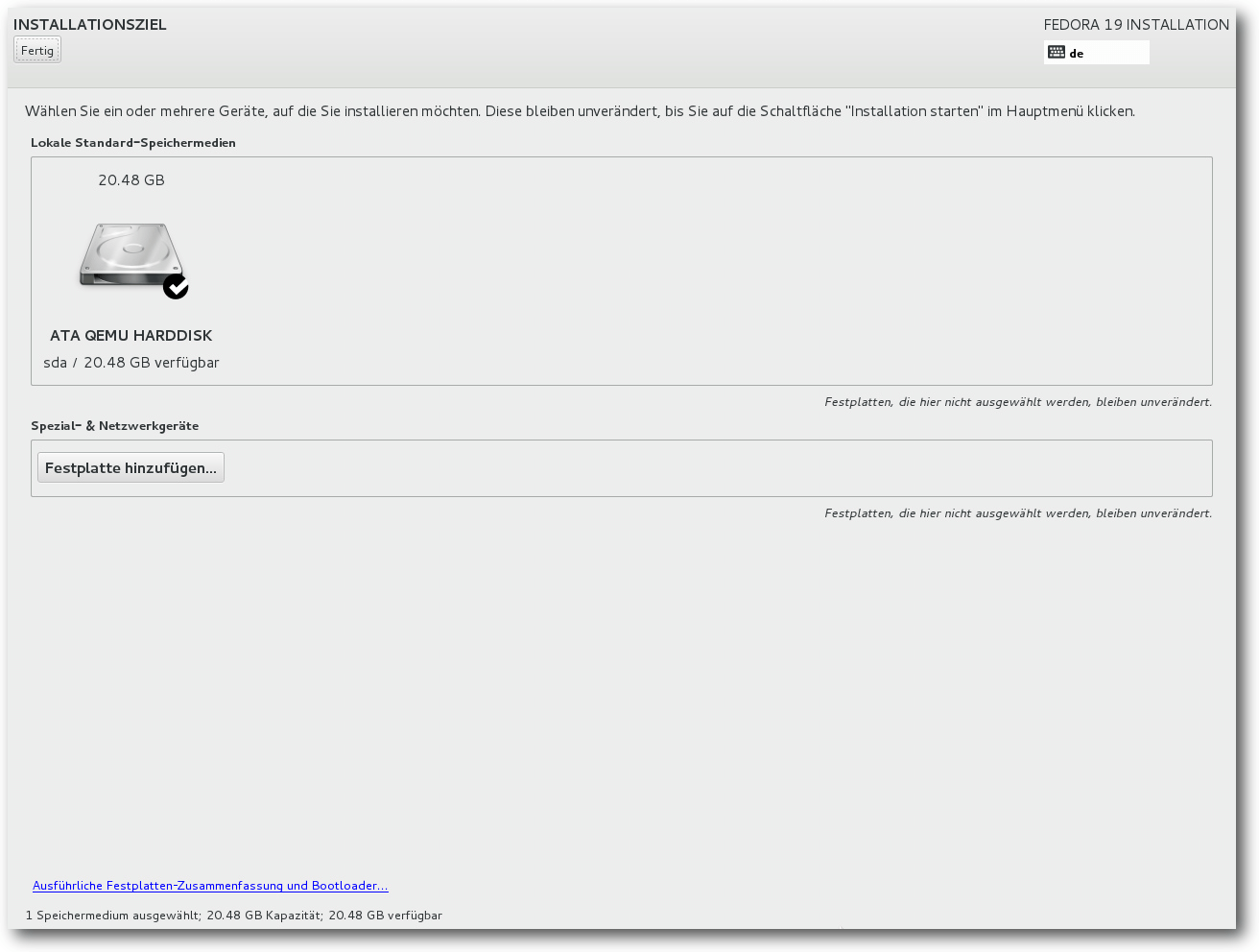Click the keyboard layout icon
1259x952 pixels.
(x=1057, y=52)
